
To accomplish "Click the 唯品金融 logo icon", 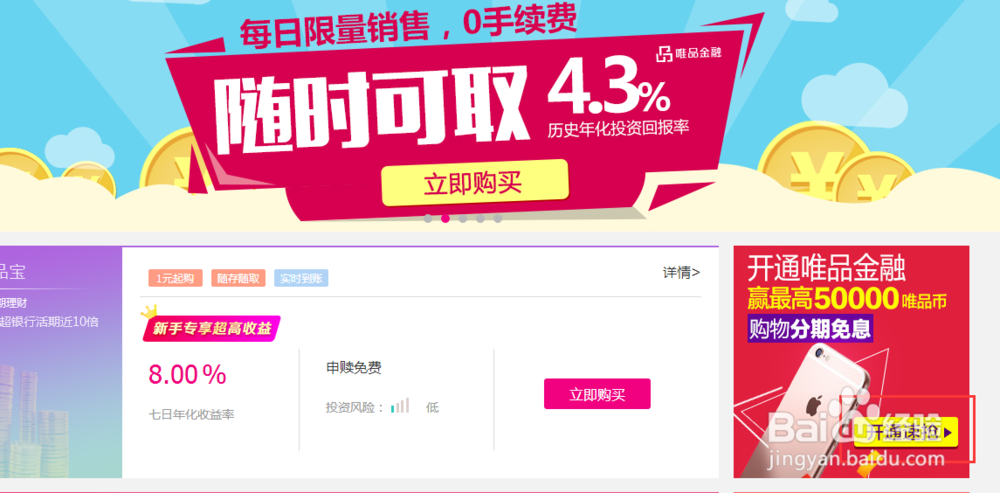I will (x=665, y=54).
